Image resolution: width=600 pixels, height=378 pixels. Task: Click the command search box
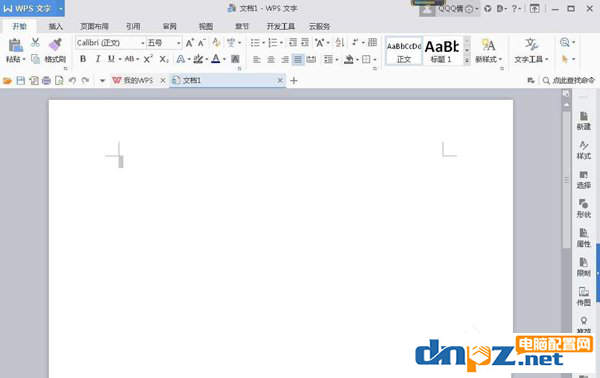(569, 81)
